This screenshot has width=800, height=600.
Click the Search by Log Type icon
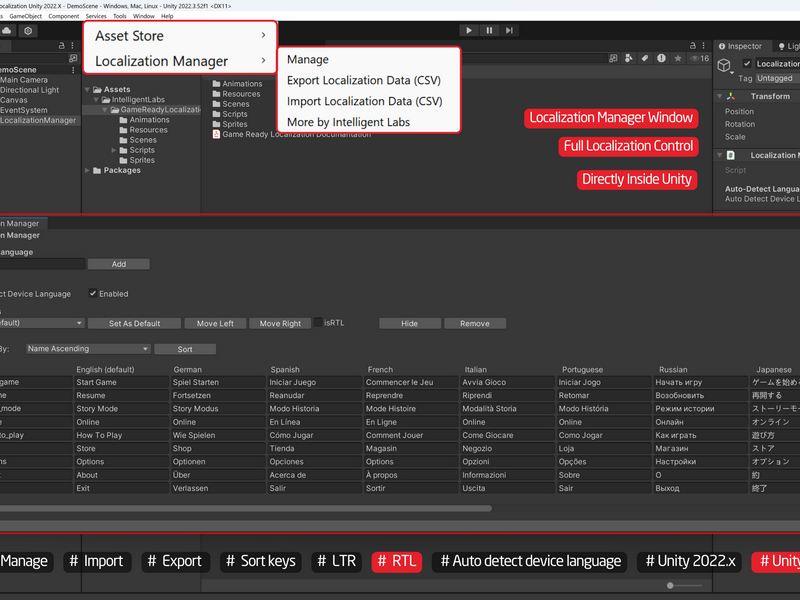click(x=661, y=58)
